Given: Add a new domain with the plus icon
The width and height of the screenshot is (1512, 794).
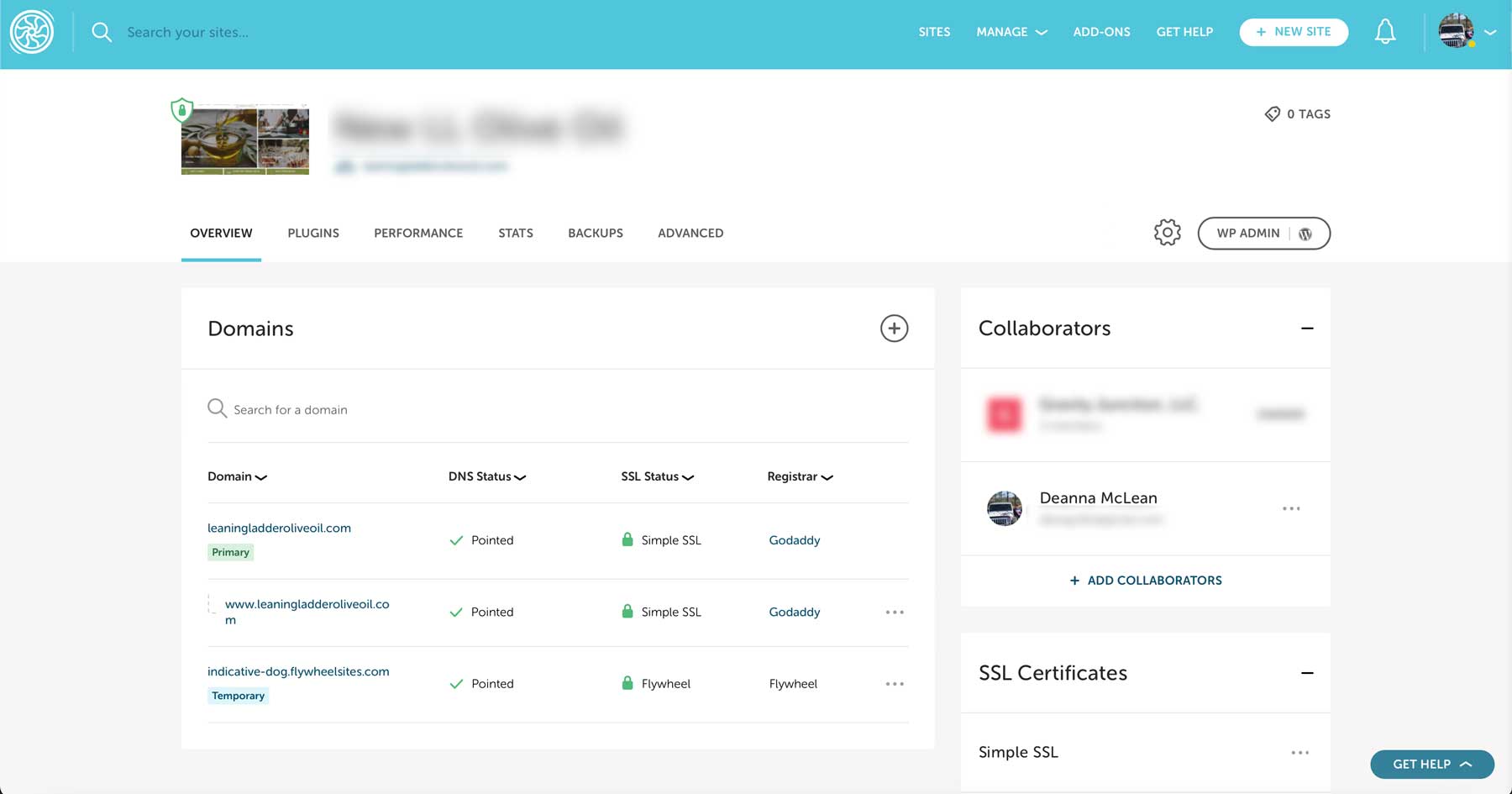Looking at the screenshot, I should point(895,329).
